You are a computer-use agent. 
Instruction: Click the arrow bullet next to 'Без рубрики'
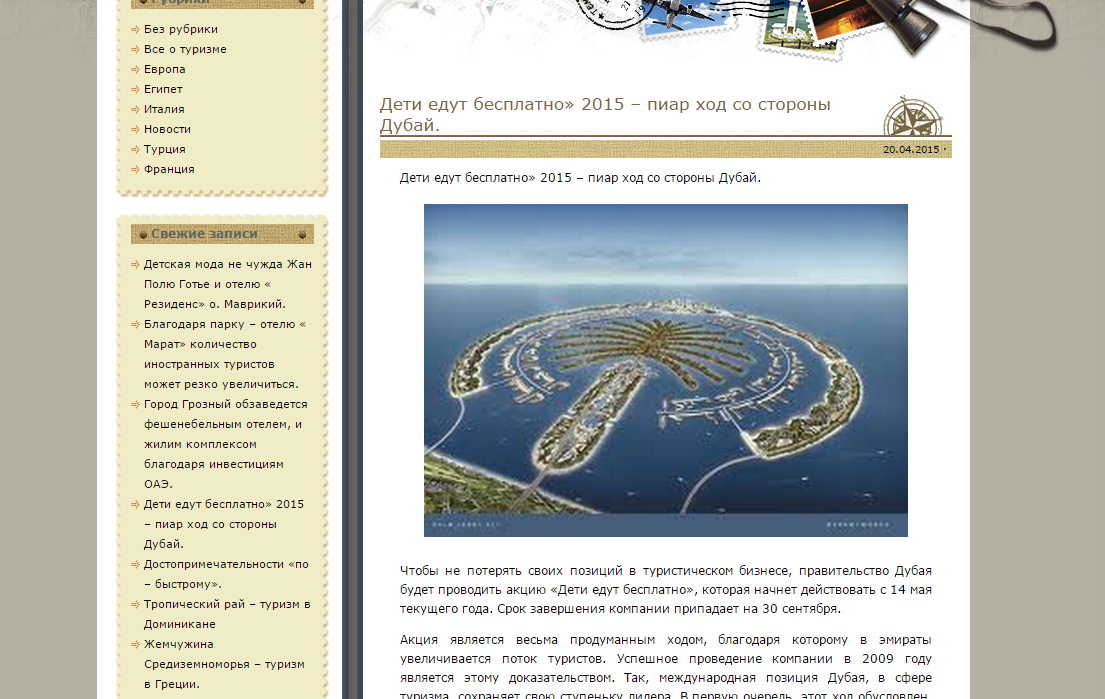tap(135, 30)
